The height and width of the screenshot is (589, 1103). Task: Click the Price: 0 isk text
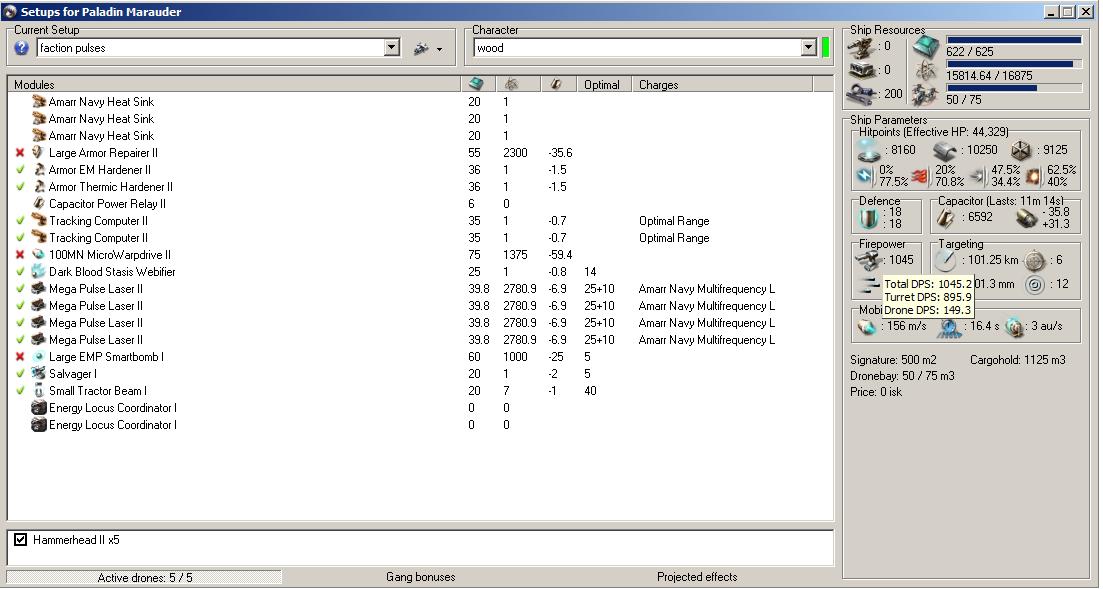(876, 392)
